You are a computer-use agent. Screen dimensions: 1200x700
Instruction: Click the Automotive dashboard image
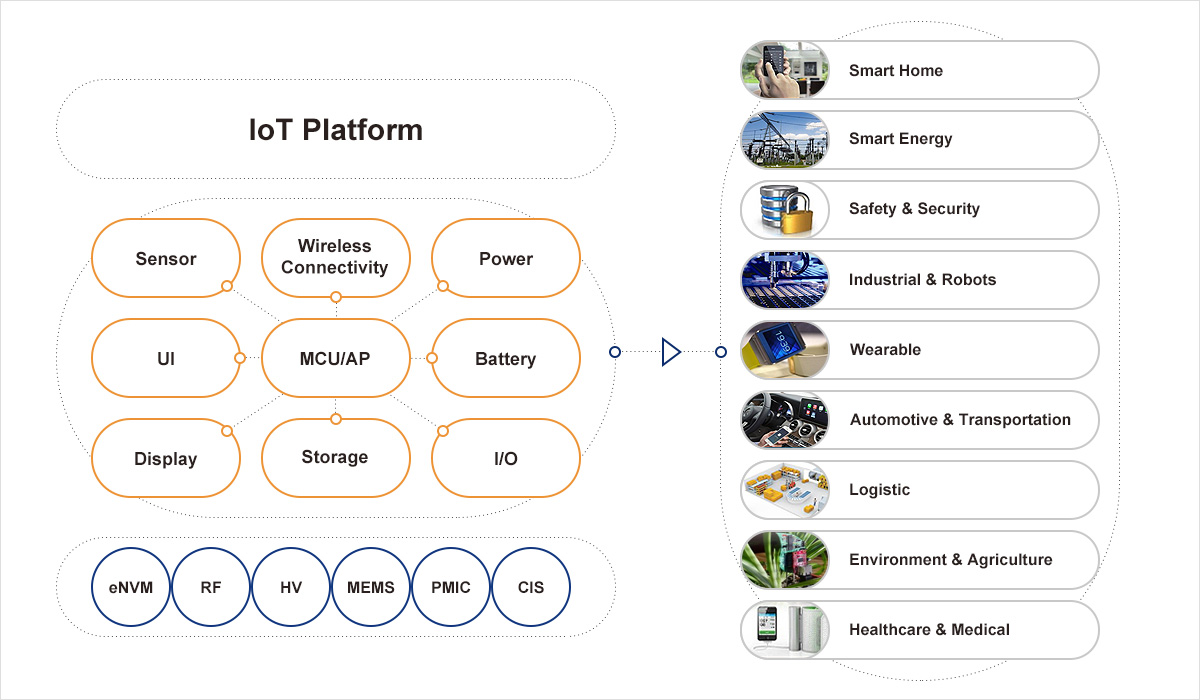coord(785,420)
